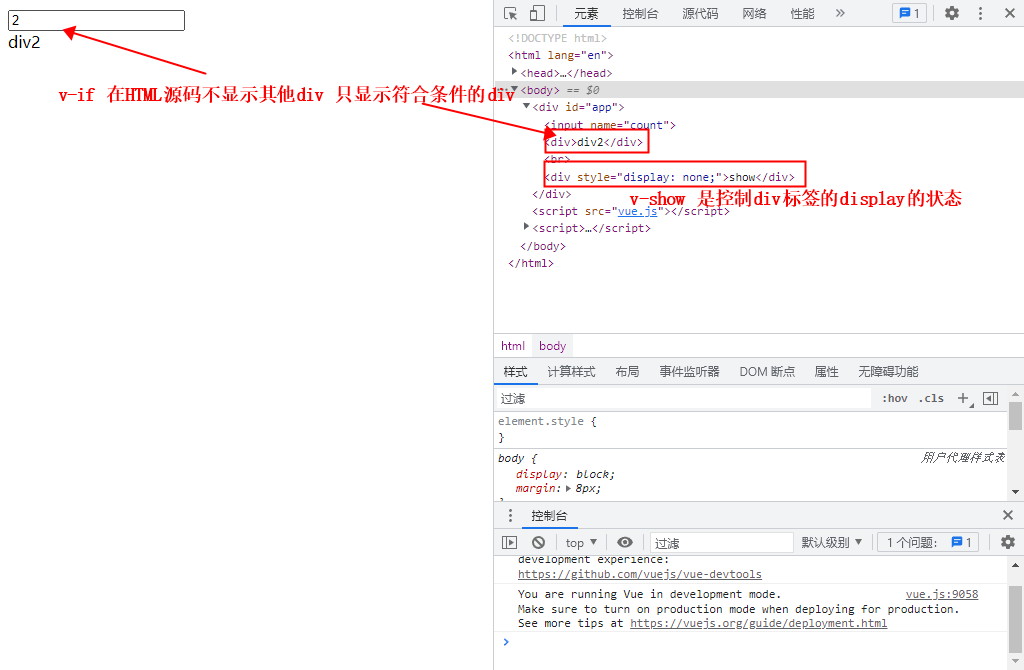Click the display: block declaration
The height and width of the screenshot is (670, 1024).
click(x=565, y=474)
